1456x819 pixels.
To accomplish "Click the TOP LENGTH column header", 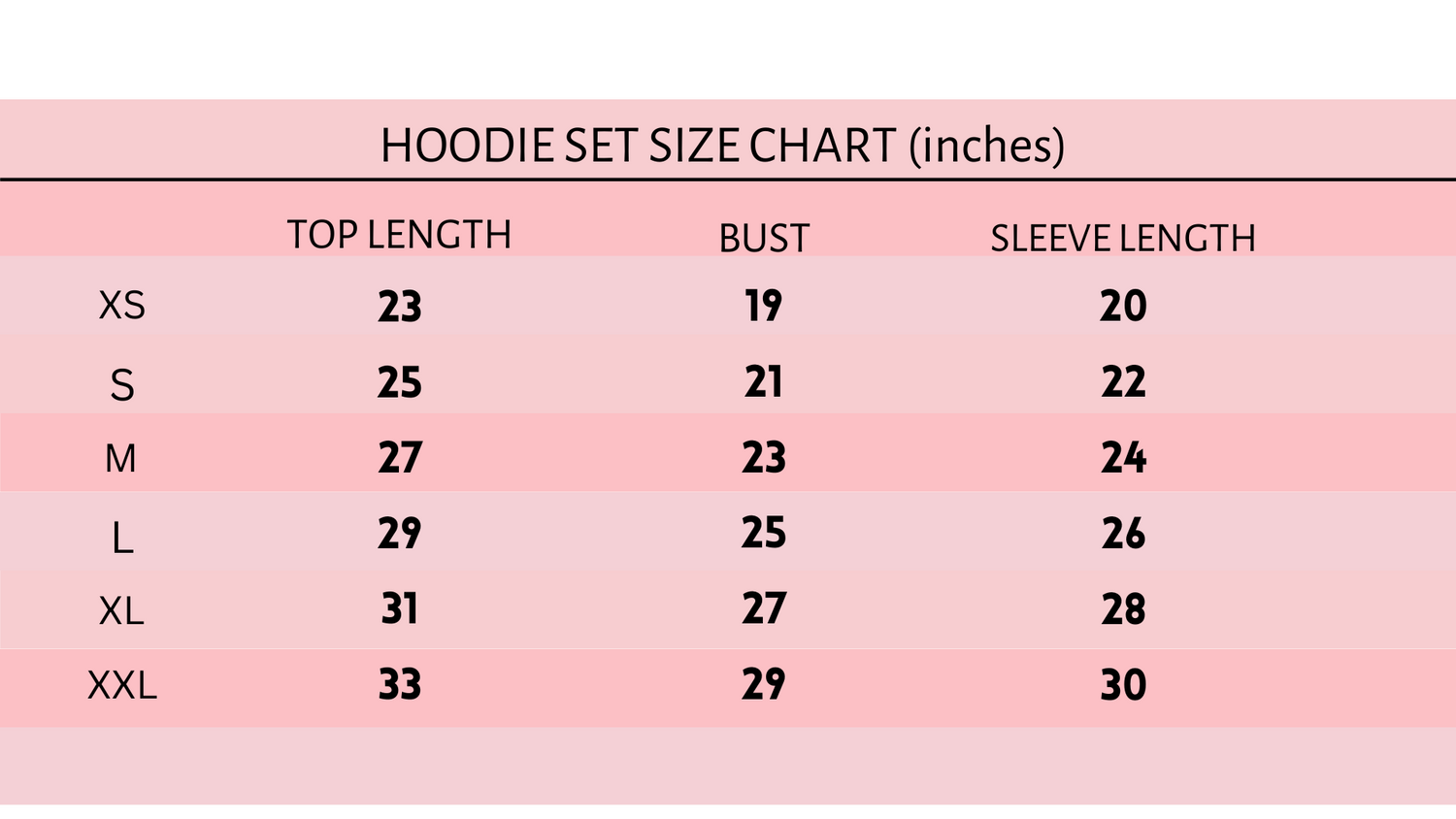I will click(x=399, y=235).
